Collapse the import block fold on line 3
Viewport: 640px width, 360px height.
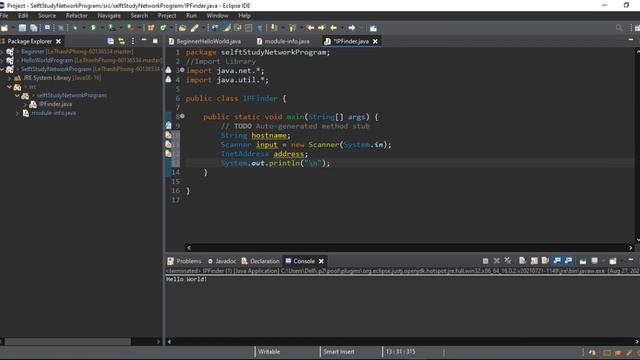tap(182, 70)
